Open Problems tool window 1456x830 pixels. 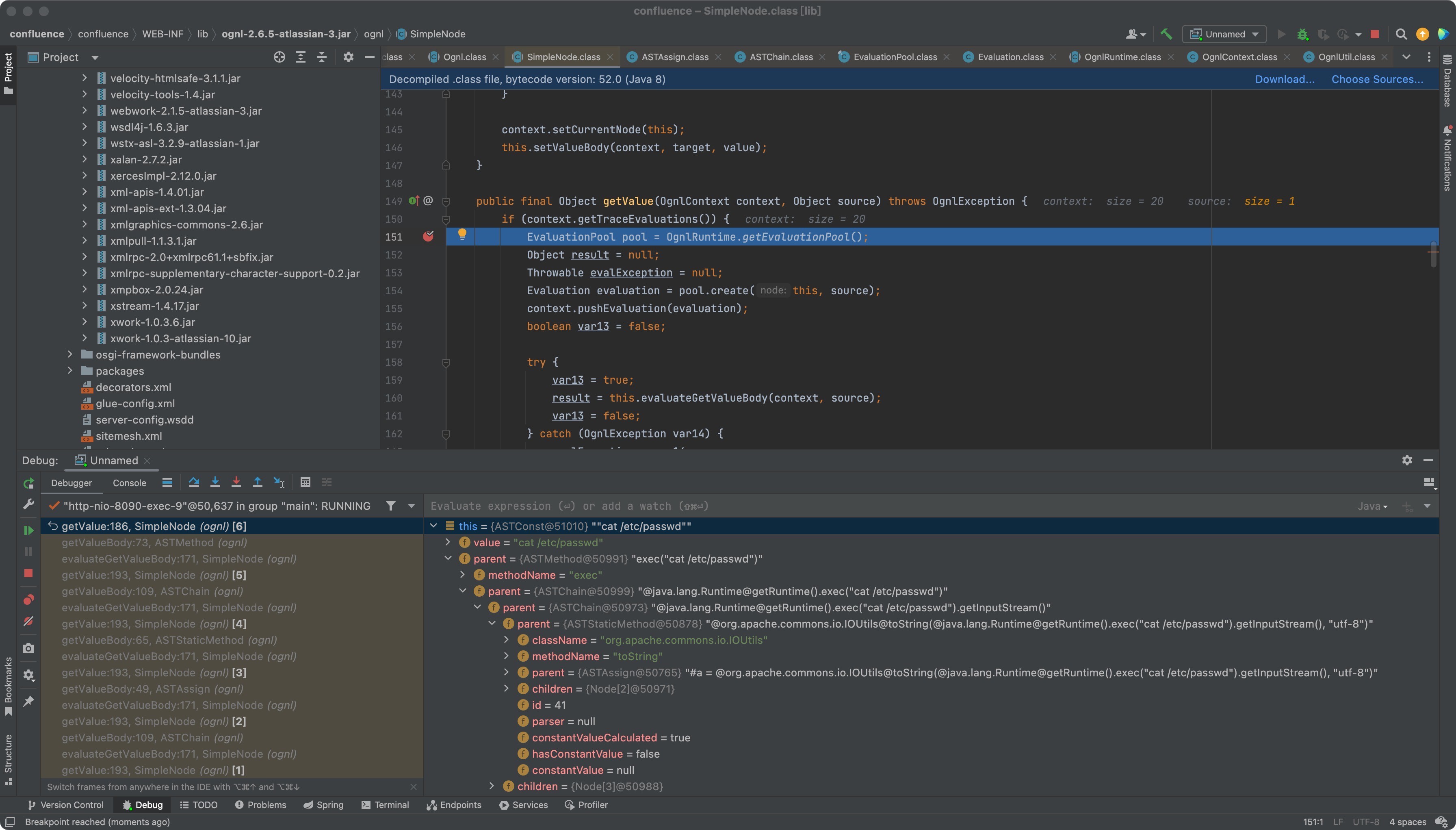tap(260, 805)
